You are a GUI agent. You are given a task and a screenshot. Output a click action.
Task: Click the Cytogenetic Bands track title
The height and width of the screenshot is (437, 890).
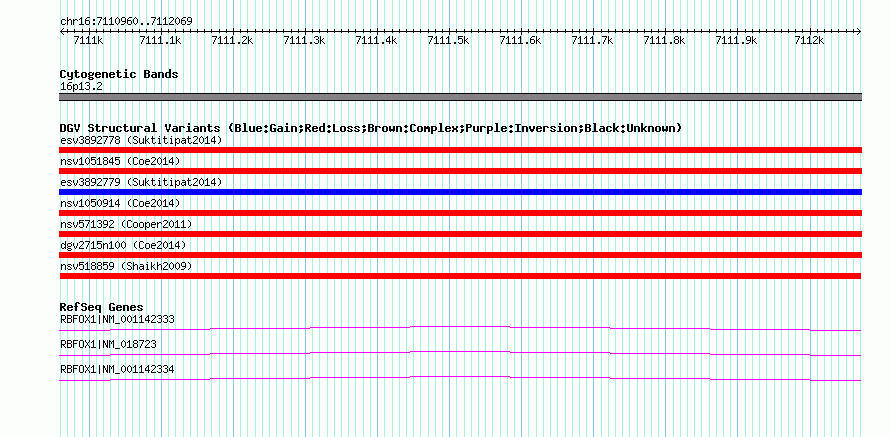(x=119, y=74)
